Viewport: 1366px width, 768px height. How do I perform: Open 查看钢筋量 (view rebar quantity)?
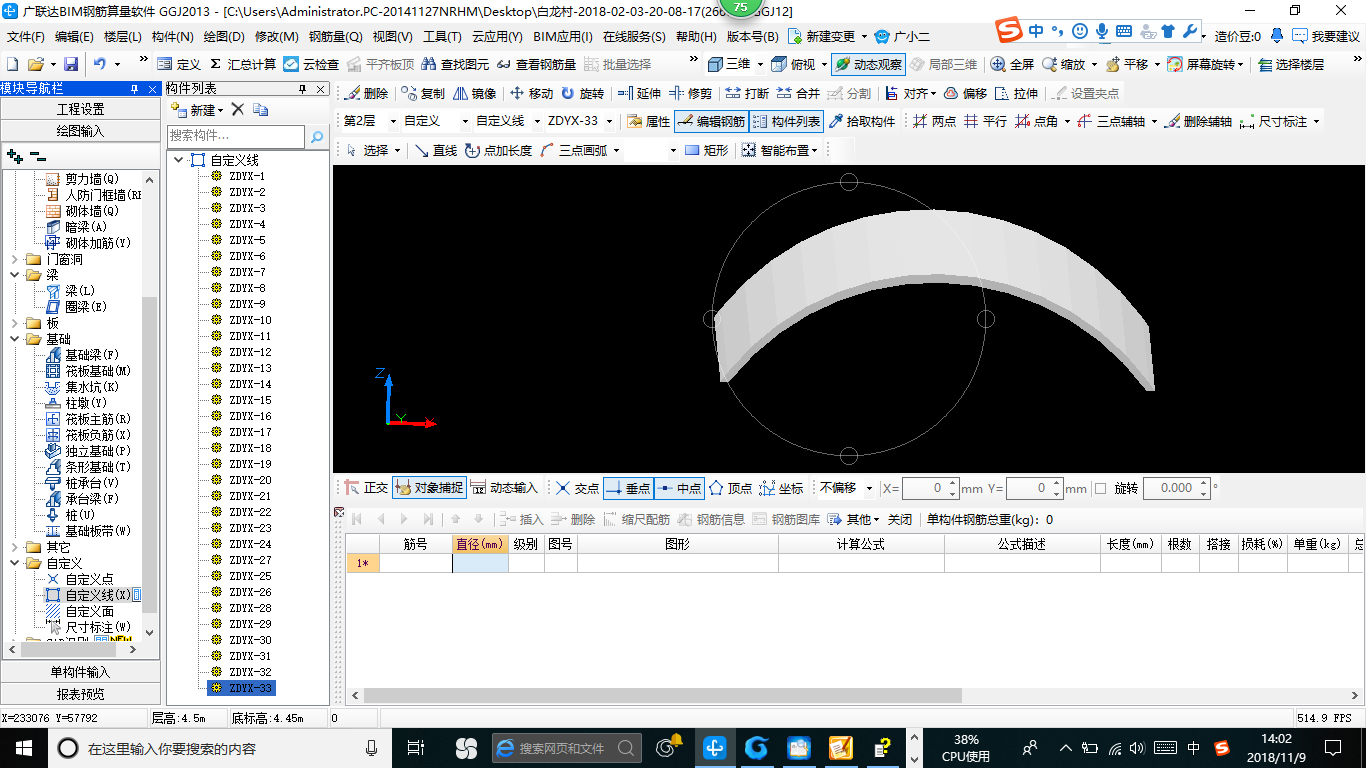point(537,64)
